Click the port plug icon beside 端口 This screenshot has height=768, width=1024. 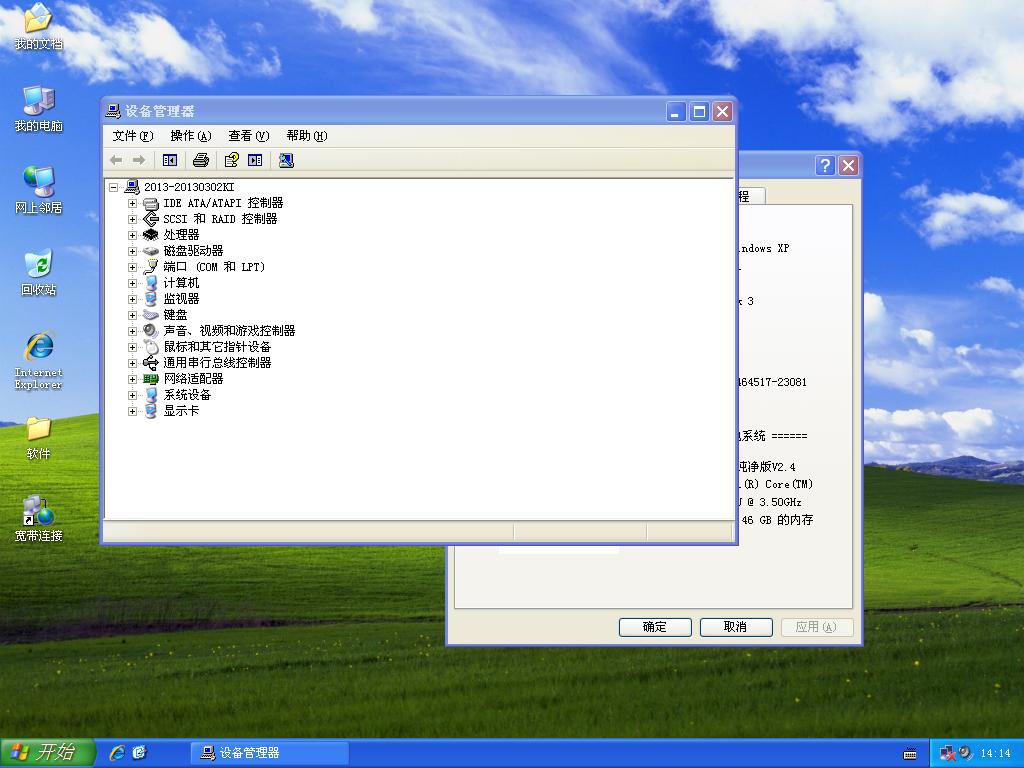tap(151, 267)
